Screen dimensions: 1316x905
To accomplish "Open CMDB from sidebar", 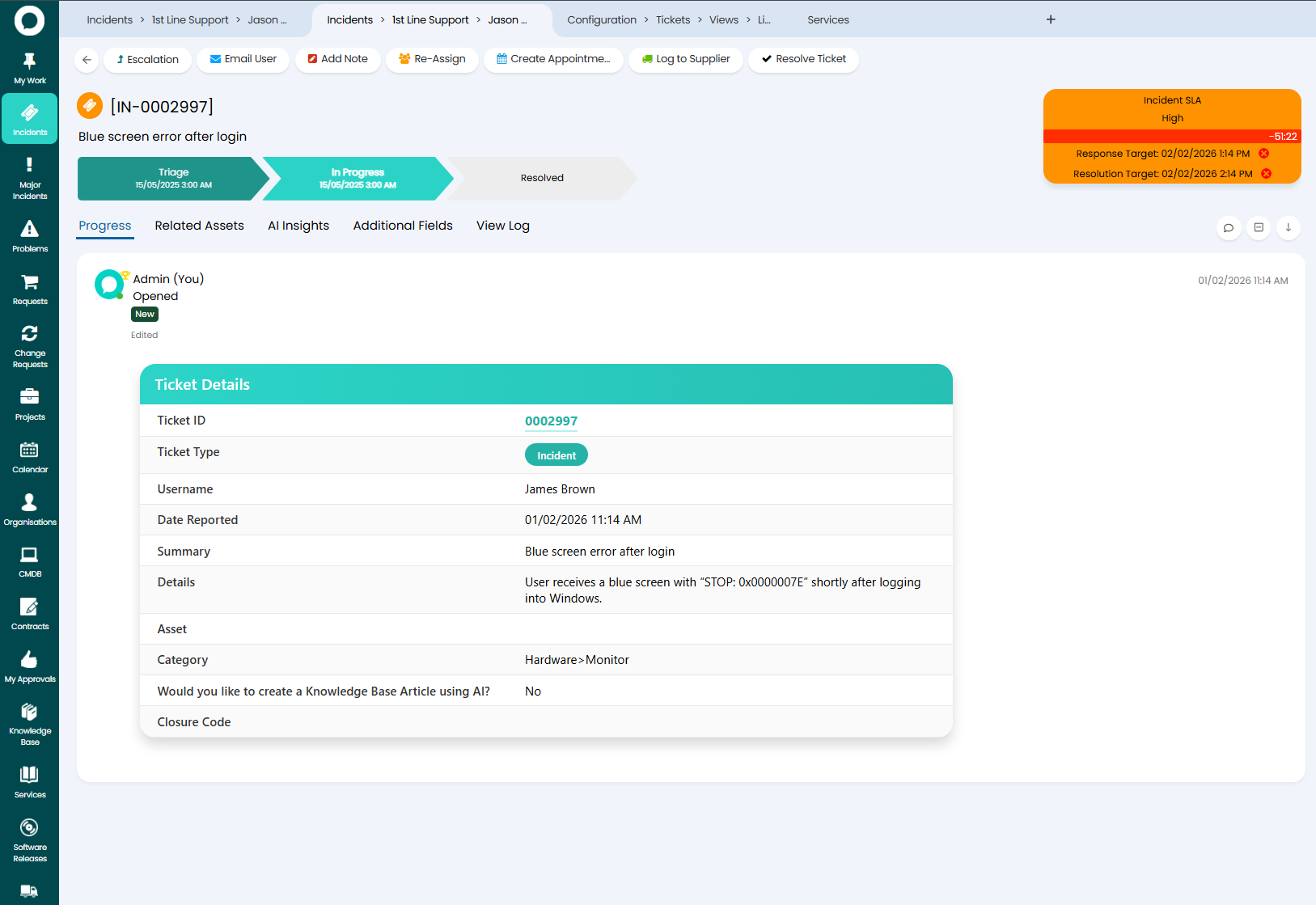I will point(29,561).
